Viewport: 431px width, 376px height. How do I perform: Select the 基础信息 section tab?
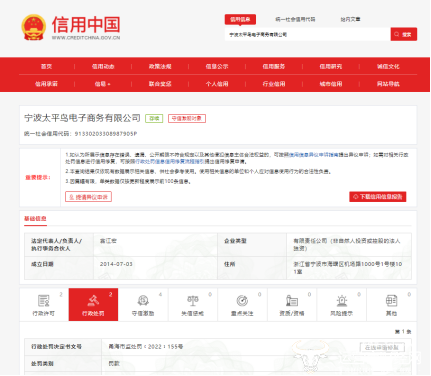pos(35,219)
